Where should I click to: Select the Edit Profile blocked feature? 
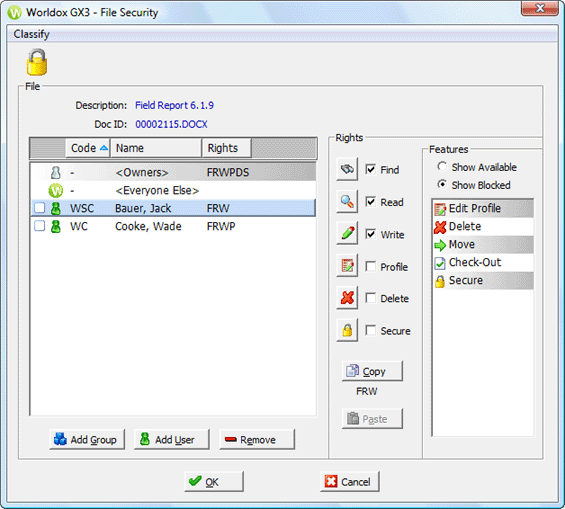pos(482,209)
